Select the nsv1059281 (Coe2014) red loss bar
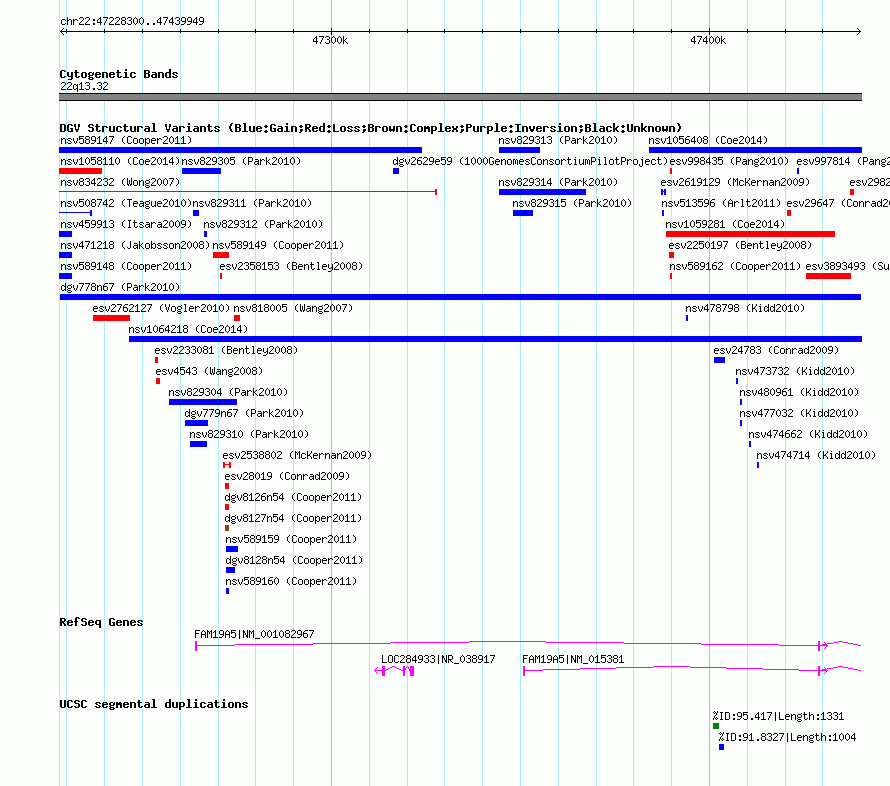The width and height of the screenshot is (890, 786). (x=750, y=234)
